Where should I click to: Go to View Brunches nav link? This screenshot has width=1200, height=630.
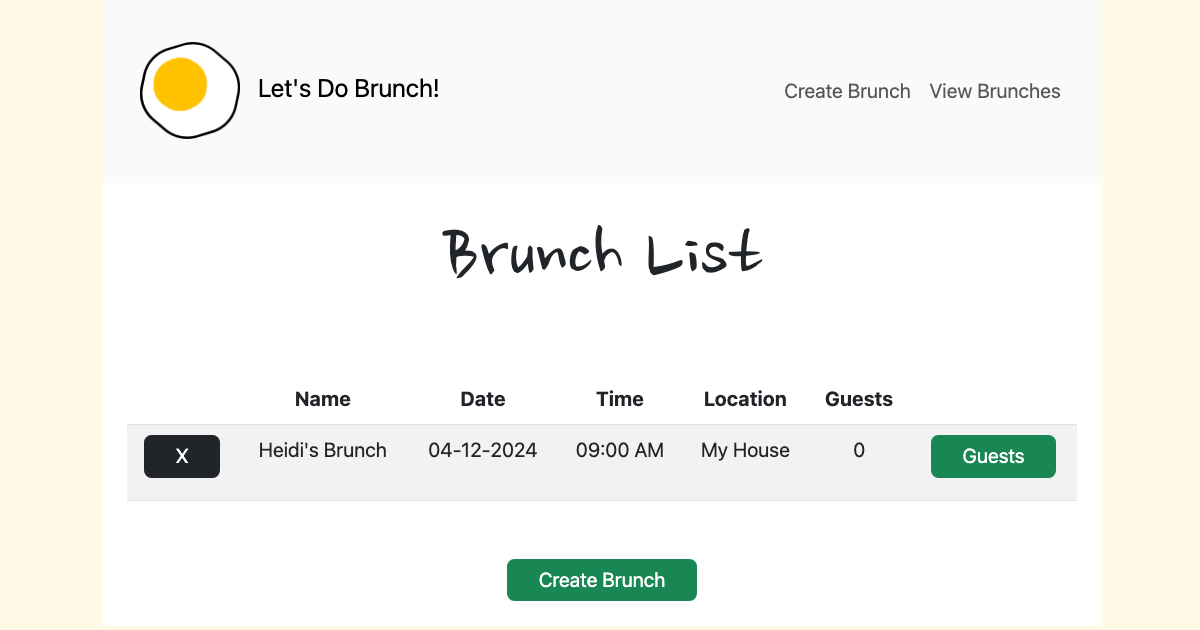pos(995,91)
